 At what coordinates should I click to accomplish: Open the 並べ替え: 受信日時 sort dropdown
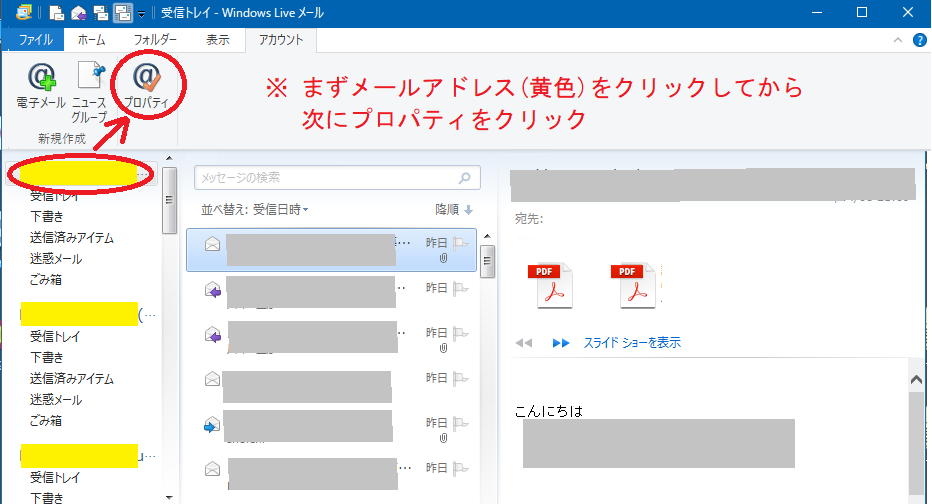(254, 209)
